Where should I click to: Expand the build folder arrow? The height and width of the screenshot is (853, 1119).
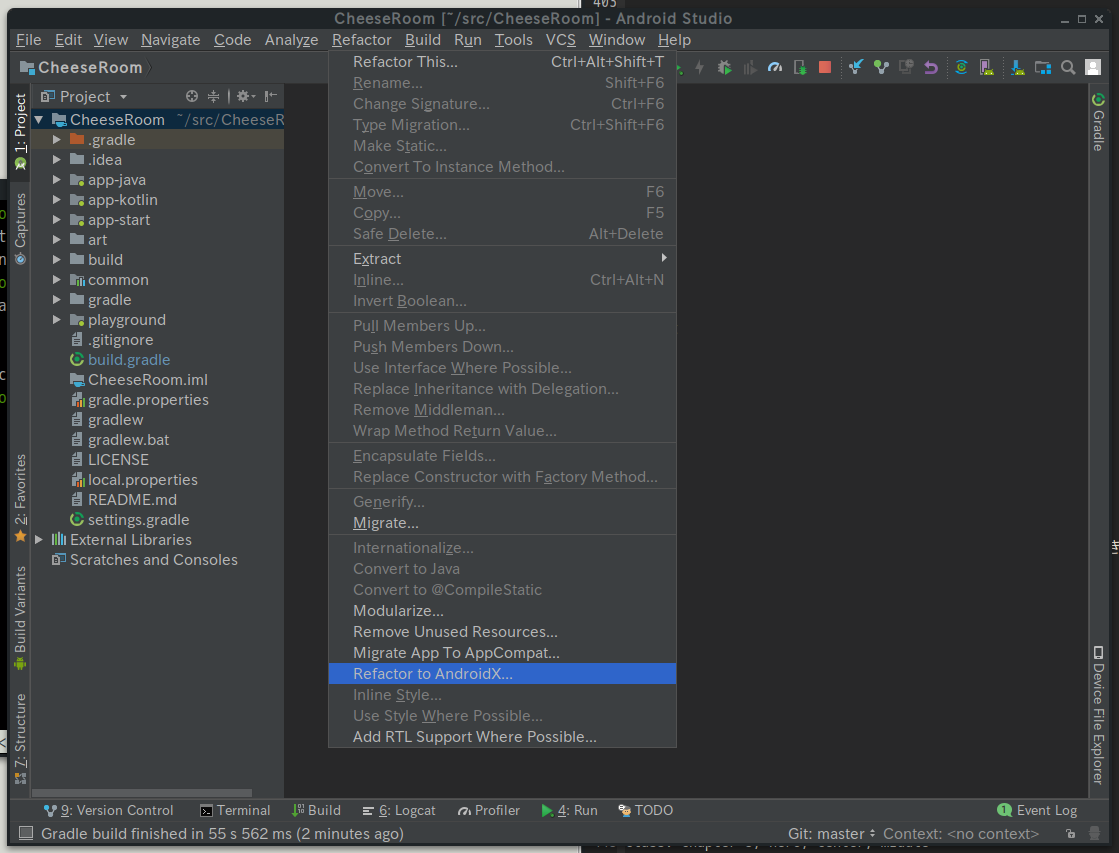pos(56,260)
